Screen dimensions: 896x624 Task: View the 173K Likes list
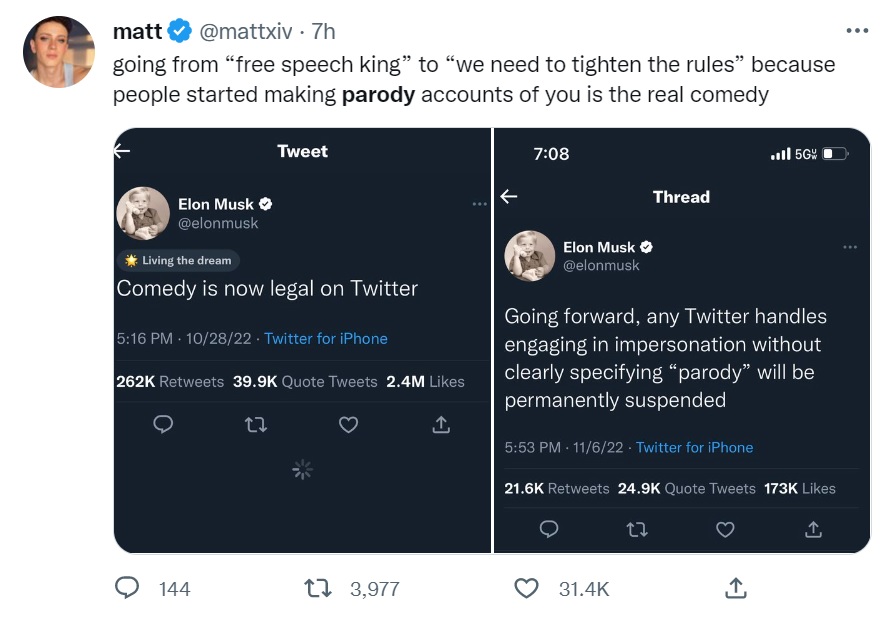point(799,489)
